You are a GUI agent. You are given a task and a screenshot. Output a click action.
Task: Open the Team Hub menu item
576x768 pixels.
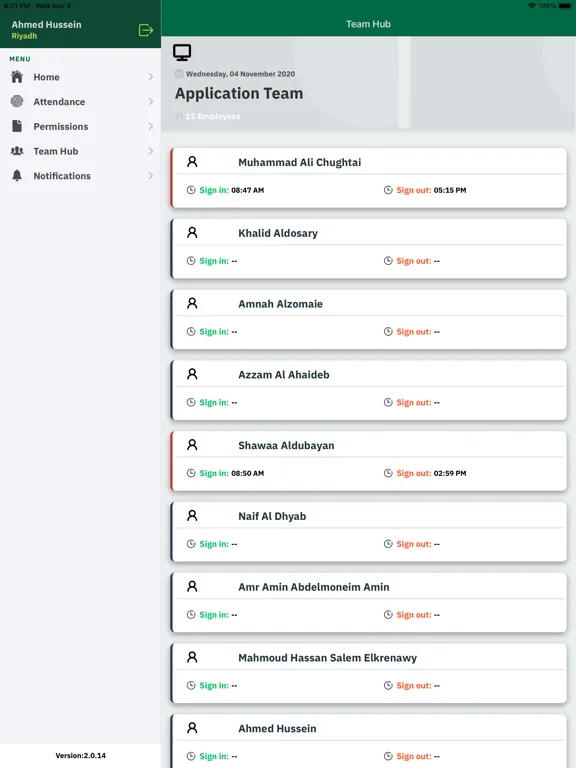pos(80,151)
